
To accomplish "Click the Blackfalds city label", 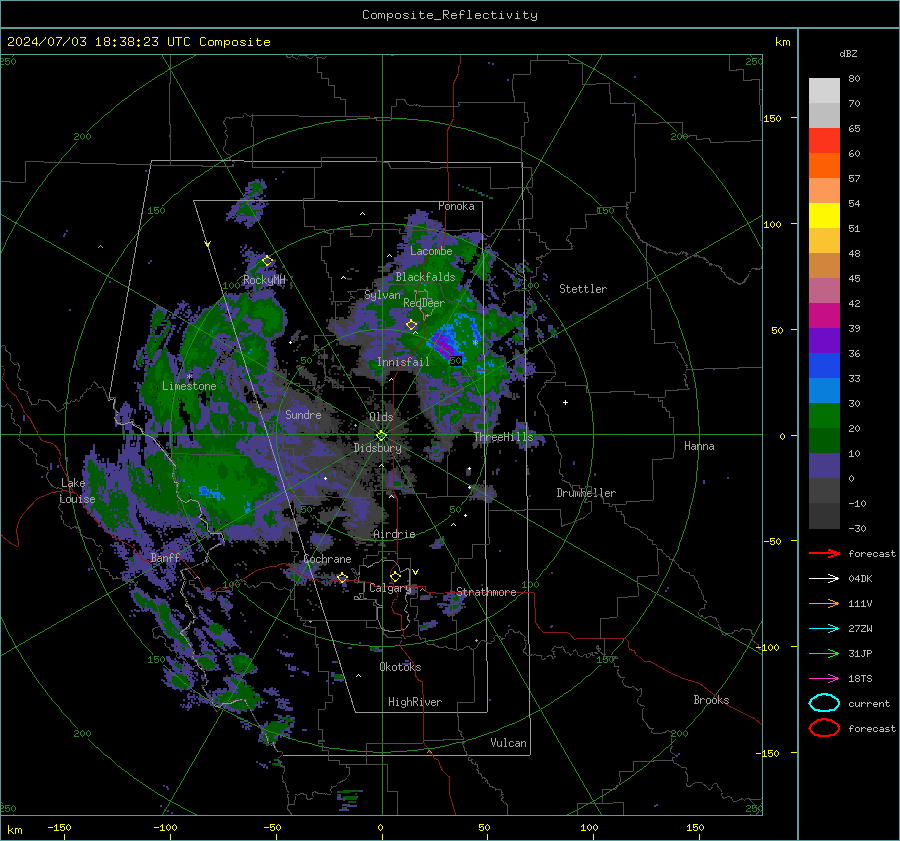I will coord(425,277).
